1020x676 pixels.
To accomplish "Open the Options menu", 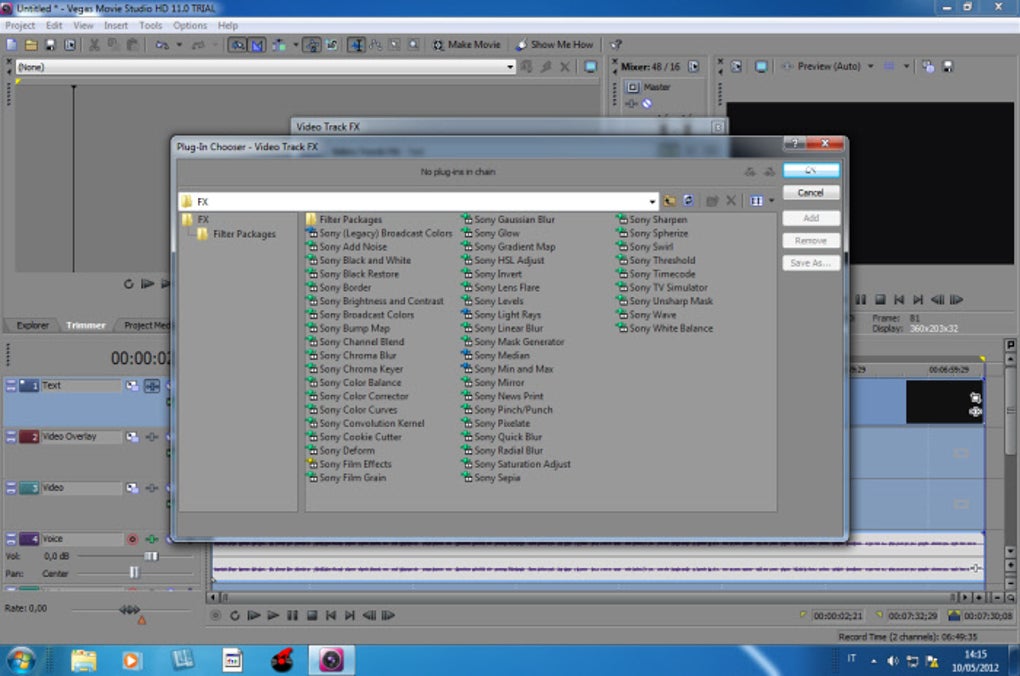I will (190, 25).
